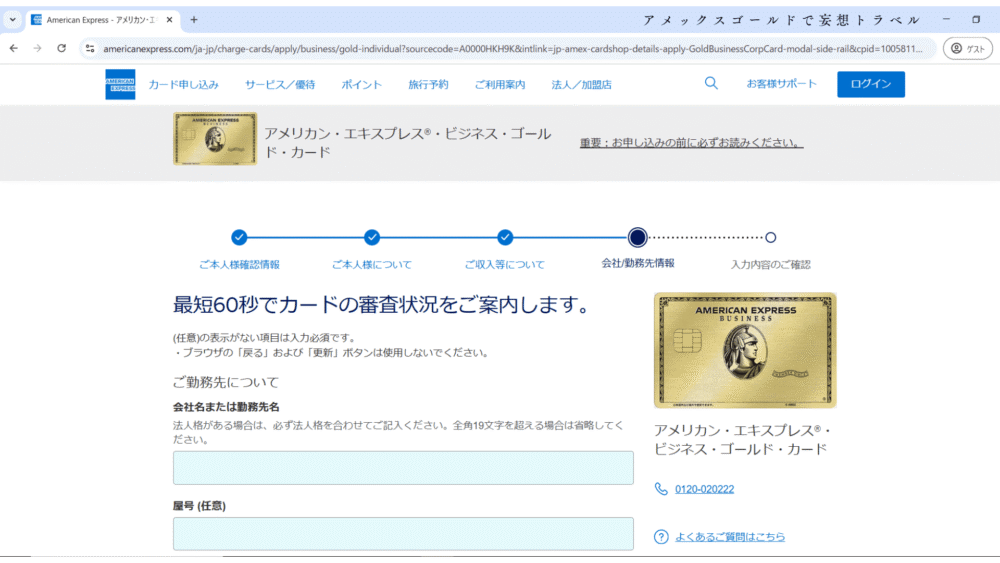
Task: Click the phone icon beside 0120-020222
Action: (x=661, y=489)
